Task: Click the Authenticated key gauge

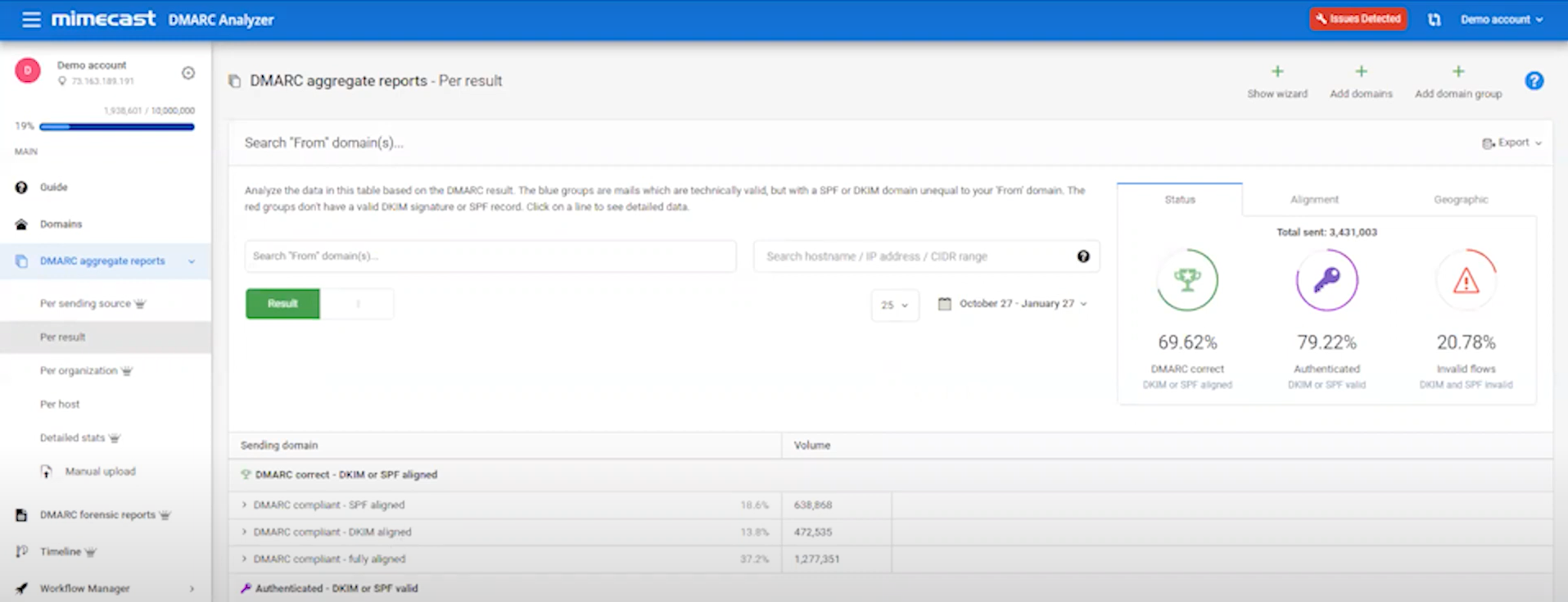Action: click(1326, 280)
